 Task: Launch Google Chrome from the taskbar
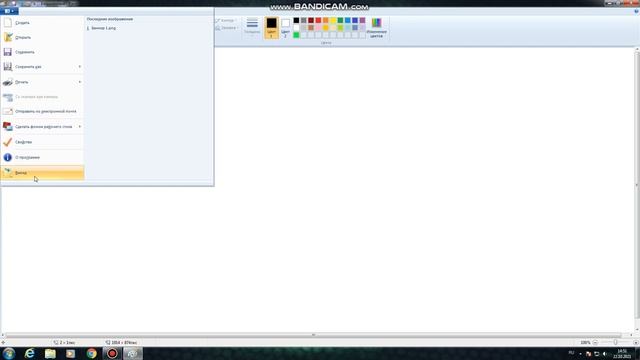tap(91, 353)
